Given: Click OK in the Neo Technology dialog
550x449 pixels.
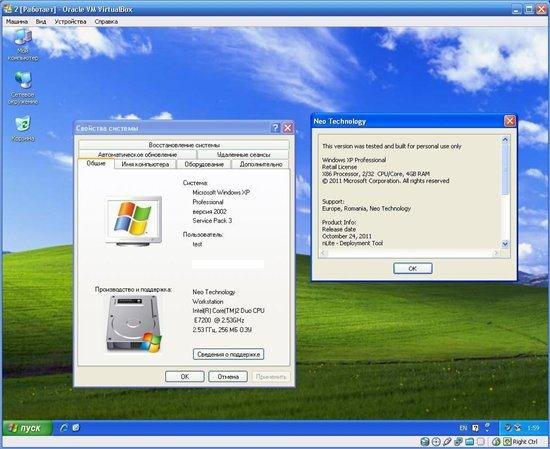Looking at the screenshot, I should (413, 268).
